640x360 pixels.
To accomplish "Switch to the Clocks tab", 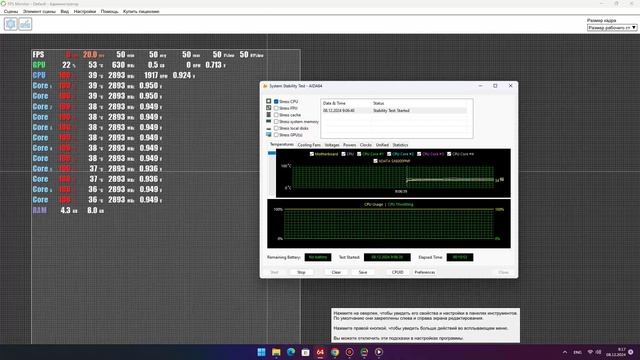I will (366, 145).
